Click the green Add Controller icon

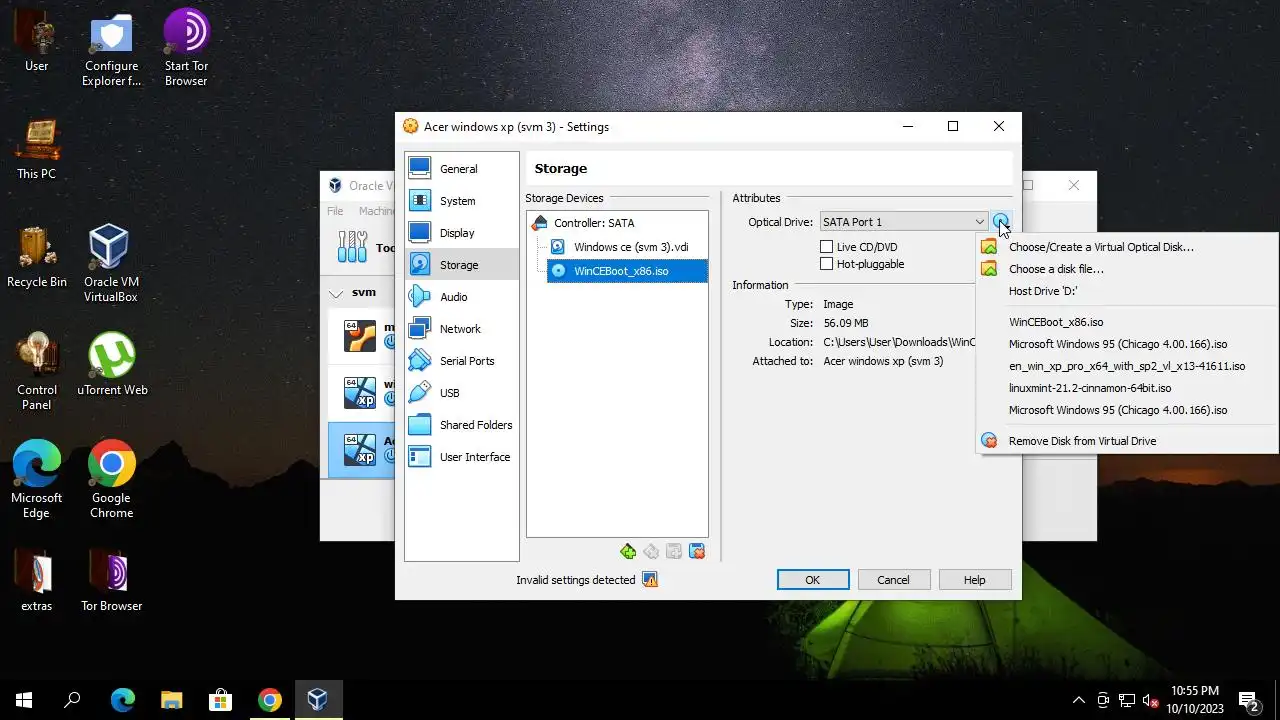[628, 551]
